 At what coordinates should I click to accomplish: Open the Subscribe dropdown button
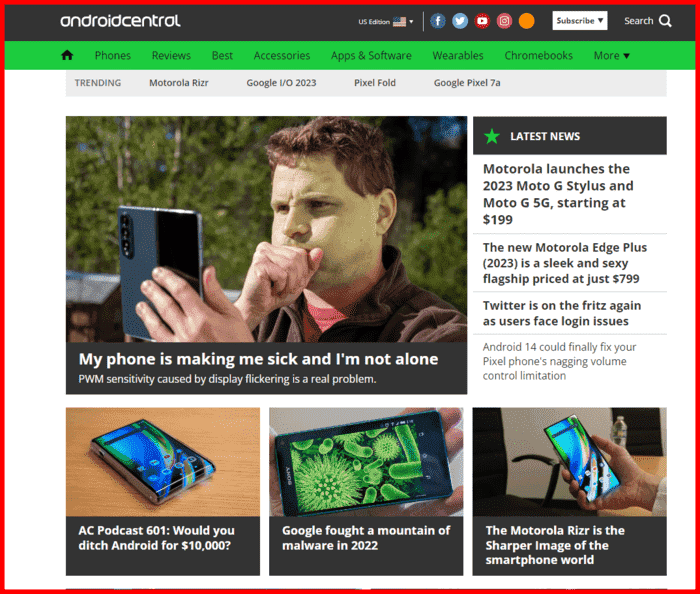(580, 21)
